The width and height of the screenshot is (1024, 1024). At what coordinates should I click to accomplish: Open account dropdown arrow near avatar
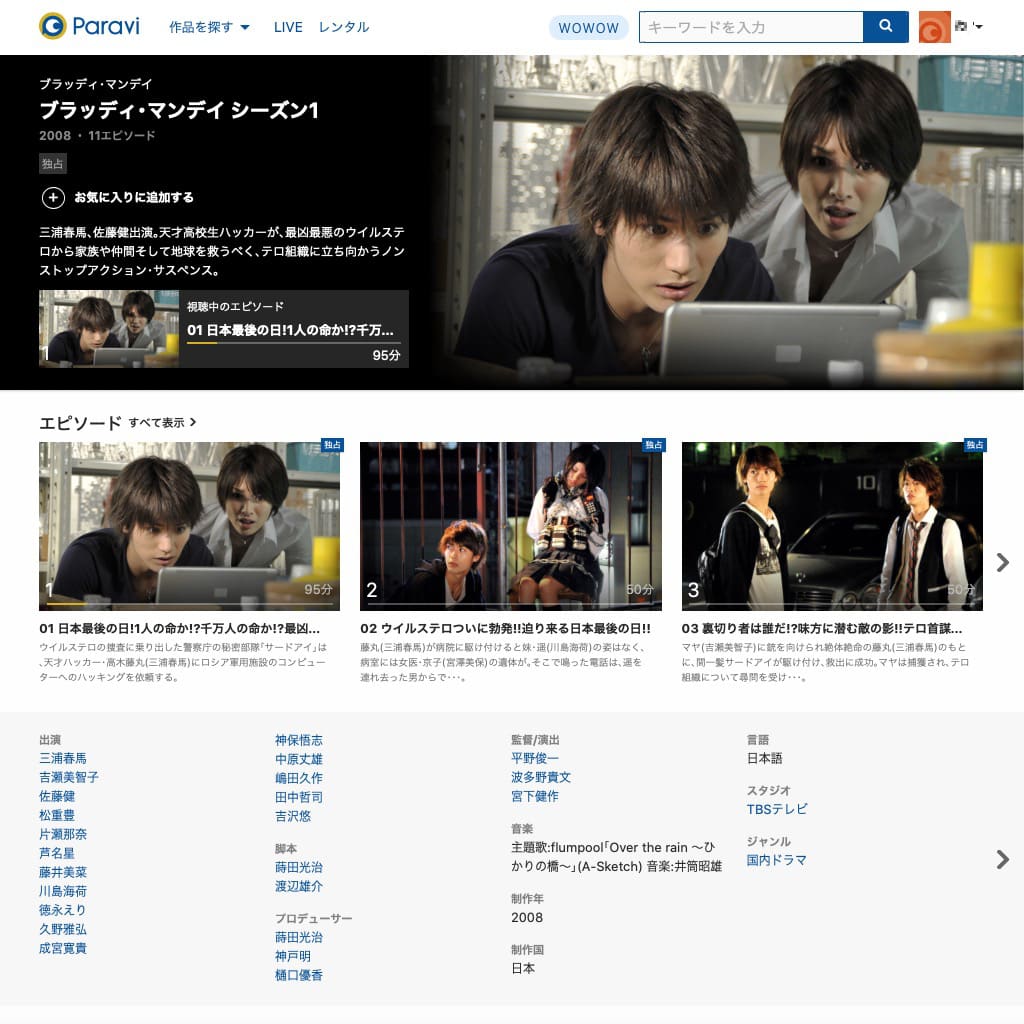(978, 27)
